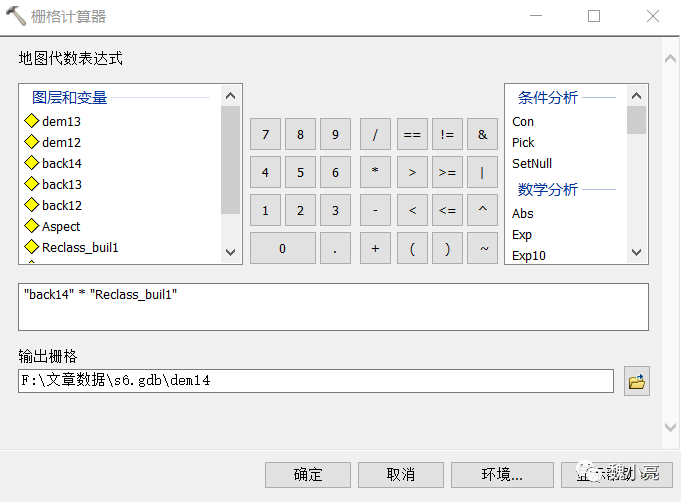This screenshot has width=681, height=502.
Task: Click the output raster path field
Action: [x=316, y=381]
